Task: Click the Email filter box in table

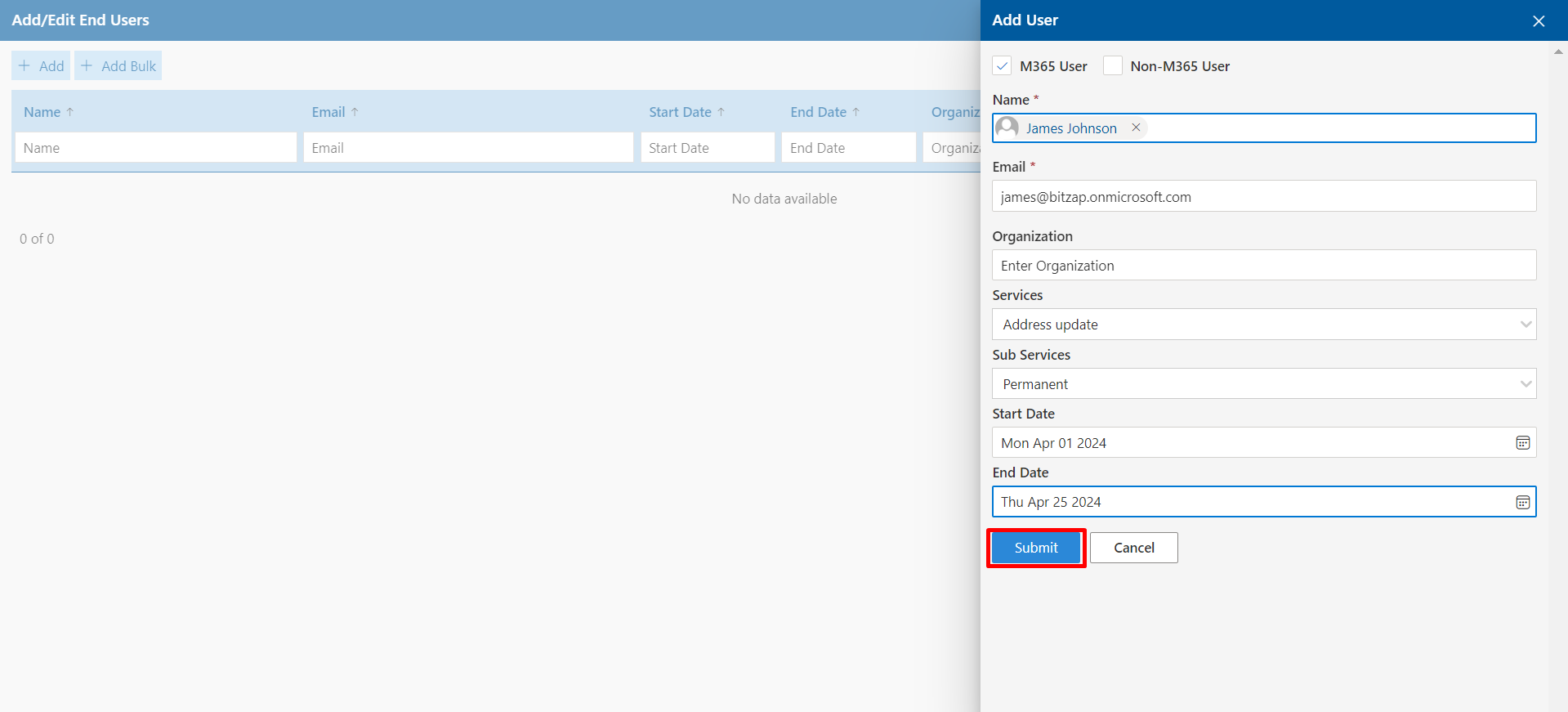Action: click(x=468, y=148)
